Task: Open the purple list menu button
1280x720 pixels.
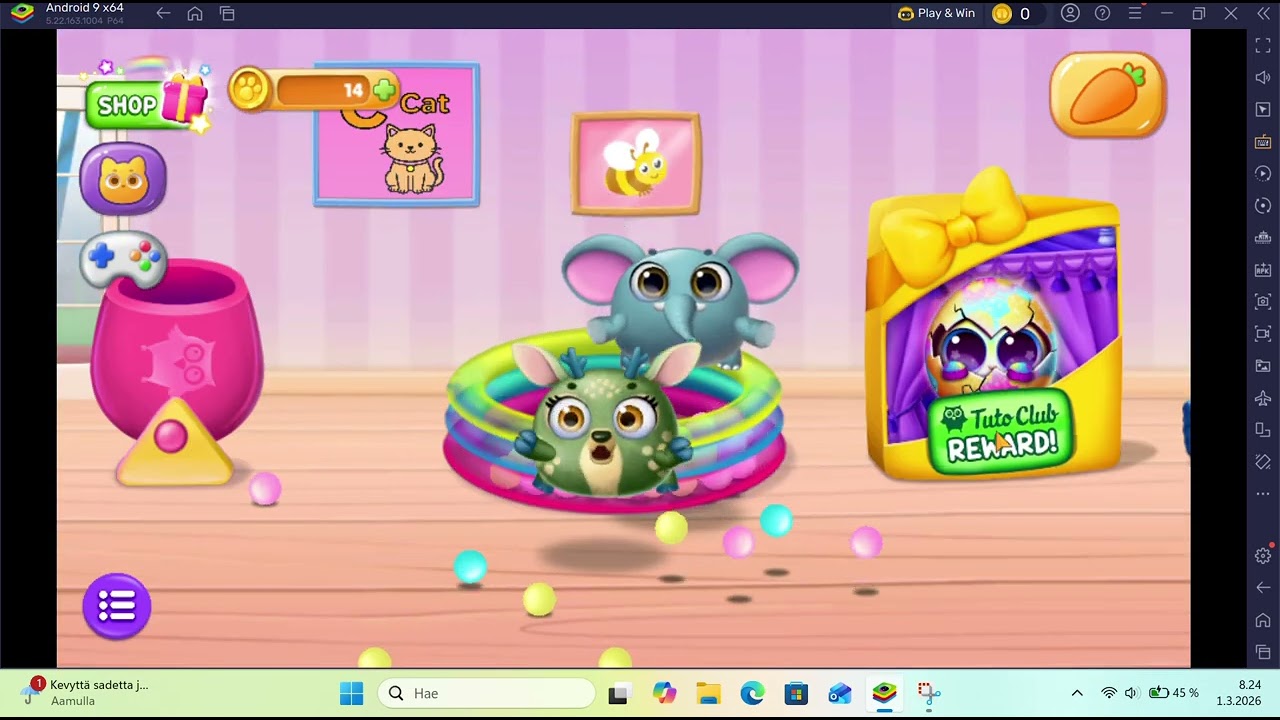Action: click(x=117, y=606)
